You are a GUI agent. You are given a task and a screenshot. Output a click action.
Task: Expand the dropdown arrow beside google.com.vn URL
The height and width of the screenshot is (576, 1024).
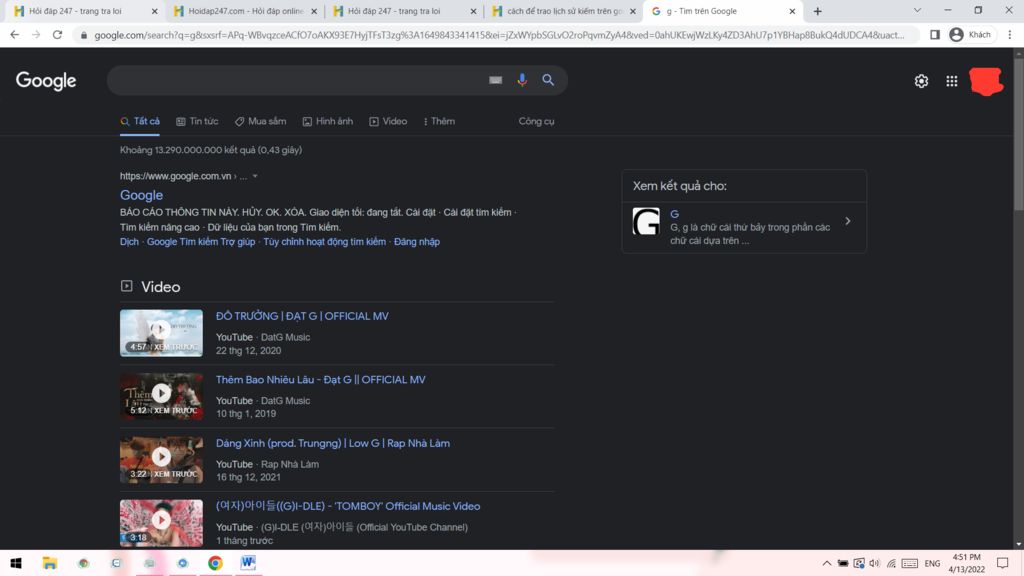pyautogui.click(x=255, y=176)
